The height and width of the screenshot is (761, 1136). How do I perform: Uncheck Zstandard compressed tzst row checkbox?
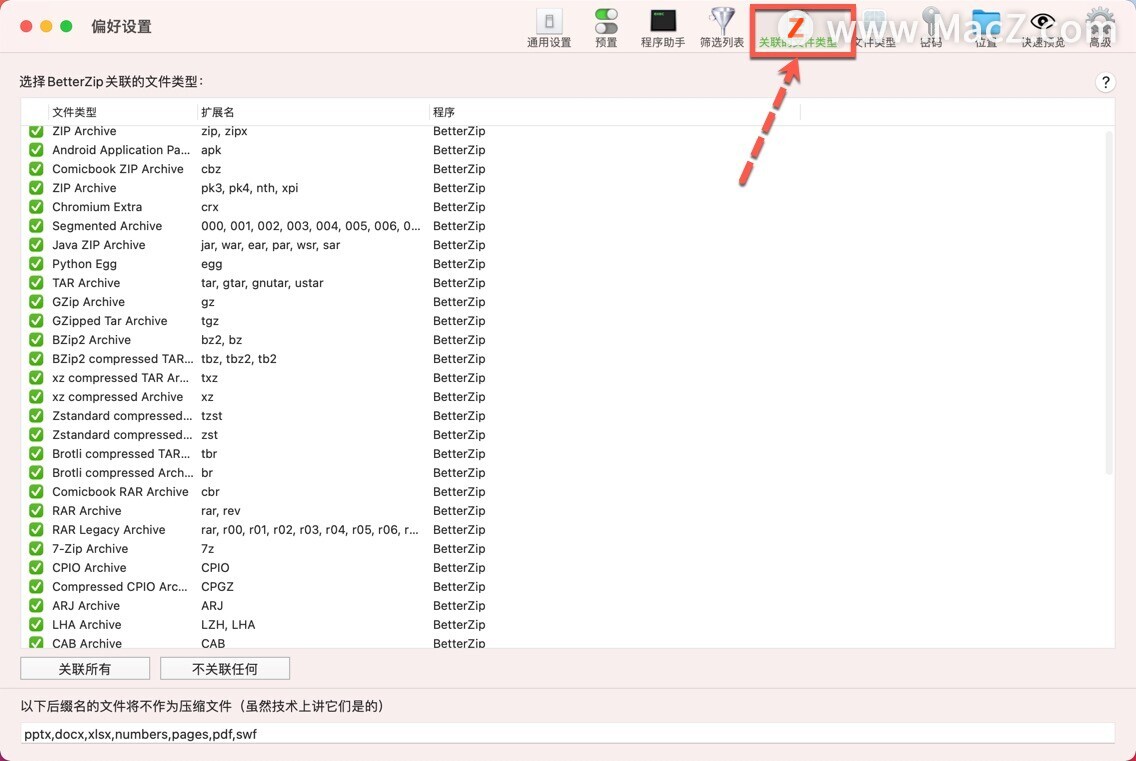[36, 416]
